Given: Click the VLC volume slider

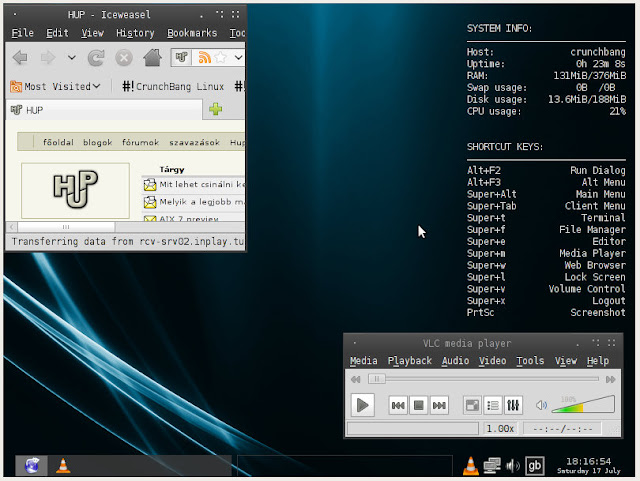Looking at the screenshot, I should pyautogui.click(x=583, y=404).
